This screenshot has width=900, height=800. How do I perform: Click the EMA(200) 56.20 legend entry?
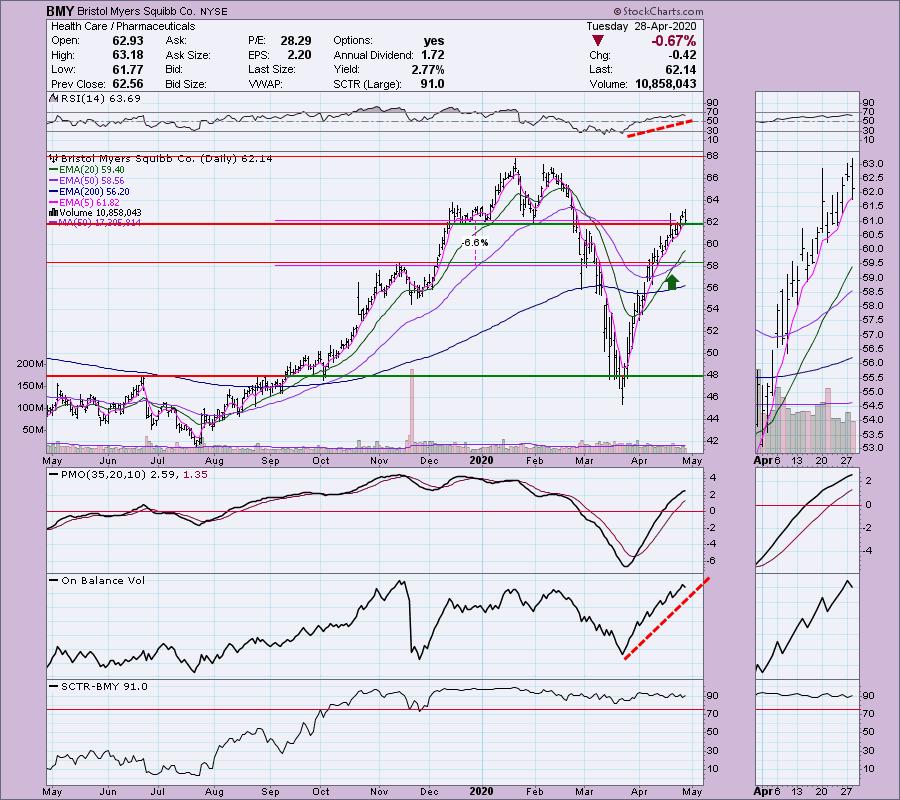90,192
